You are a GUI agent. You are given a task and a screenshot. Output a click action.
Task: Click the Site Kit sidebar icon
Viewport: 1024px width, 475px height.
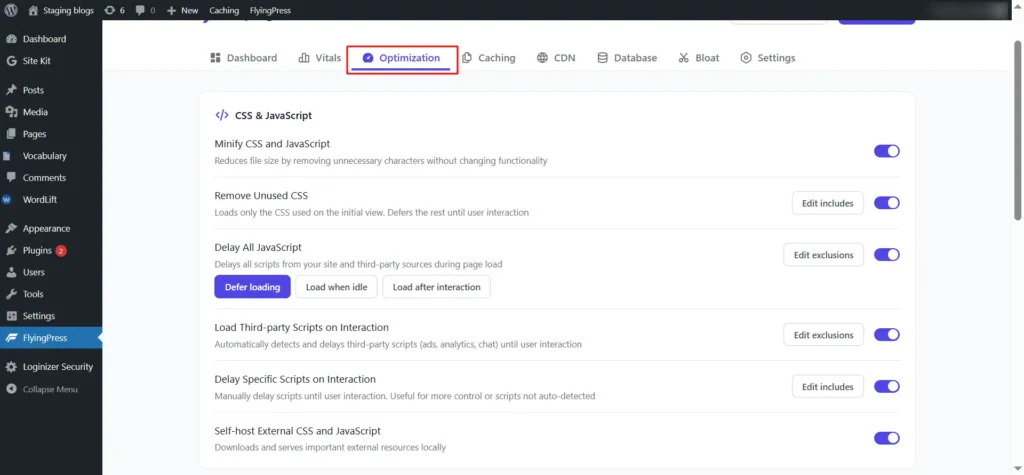tap(10, 61)
